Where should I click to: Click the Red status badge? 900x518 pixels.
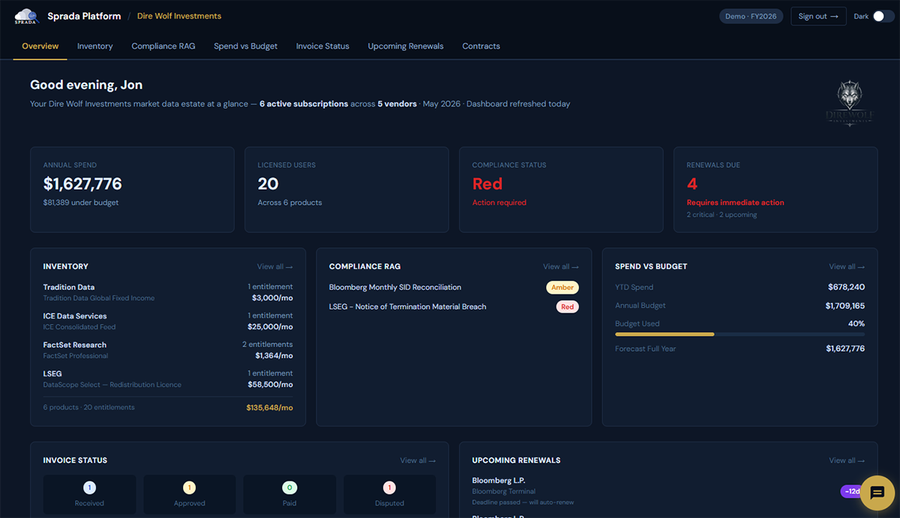pos(567,307)
